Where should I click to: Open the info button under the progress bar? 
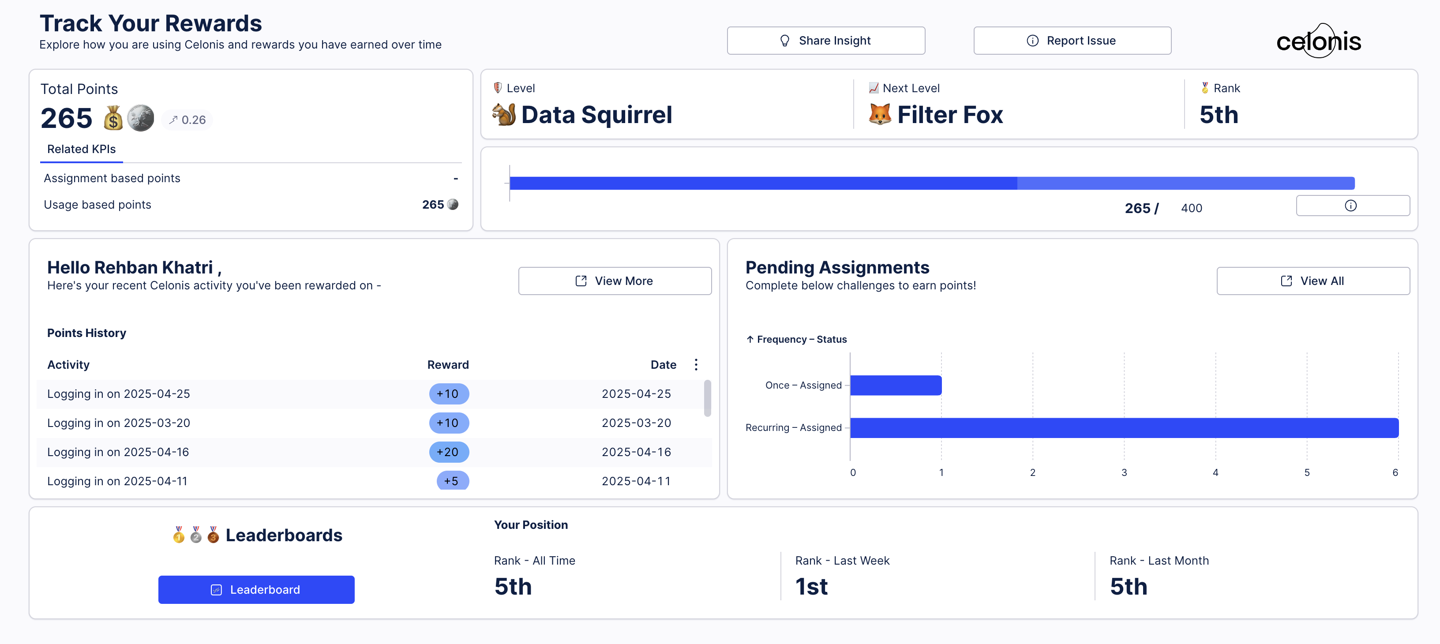pyautogui.click(x=1353, y=206)
